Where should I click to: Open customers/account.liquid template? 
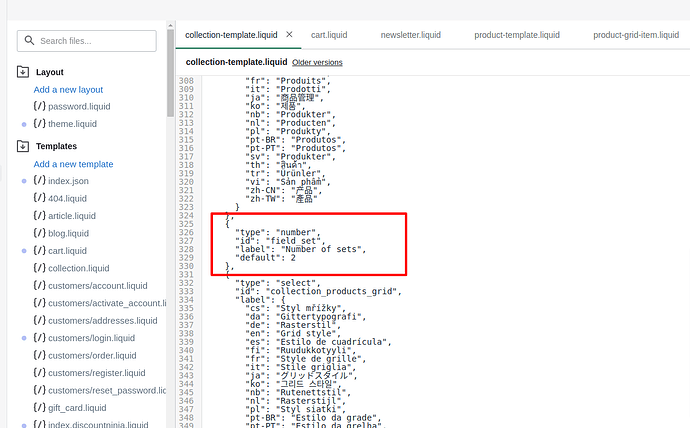point(98,286)
